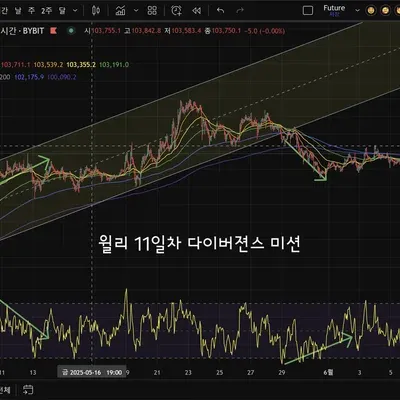Image resolution: width=400 pixels, height=400 pixels.
Task: Click the yellow moving average value 103,355.2
Action: click(x=81, y=65)
